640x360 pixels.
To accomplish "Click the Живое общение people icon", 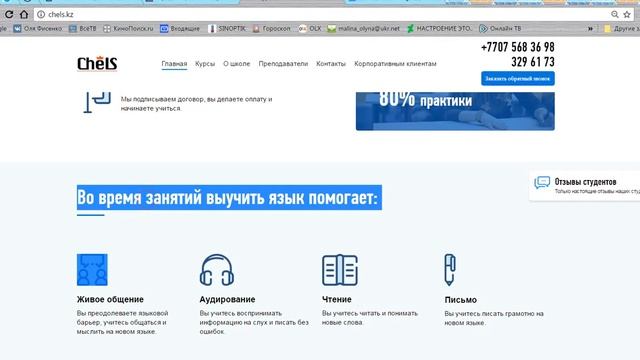I will [x=92, y=270].
